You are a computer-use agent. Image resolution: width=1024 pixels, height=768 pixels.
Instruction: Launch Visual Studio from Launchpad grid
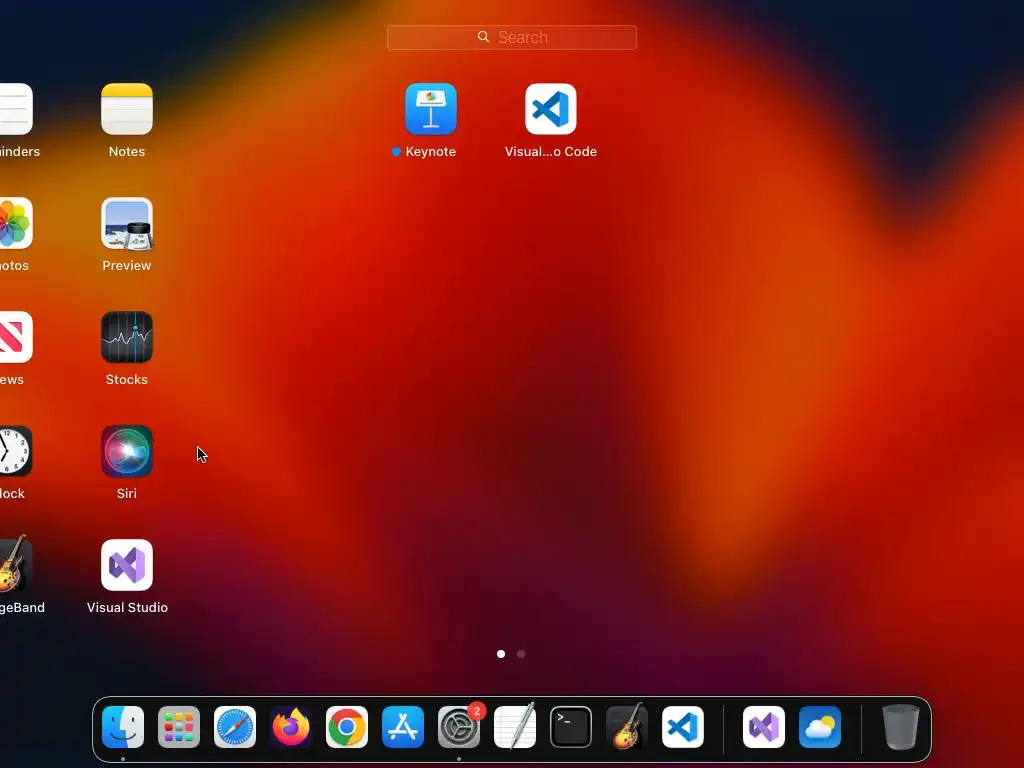tap(127, 565)
